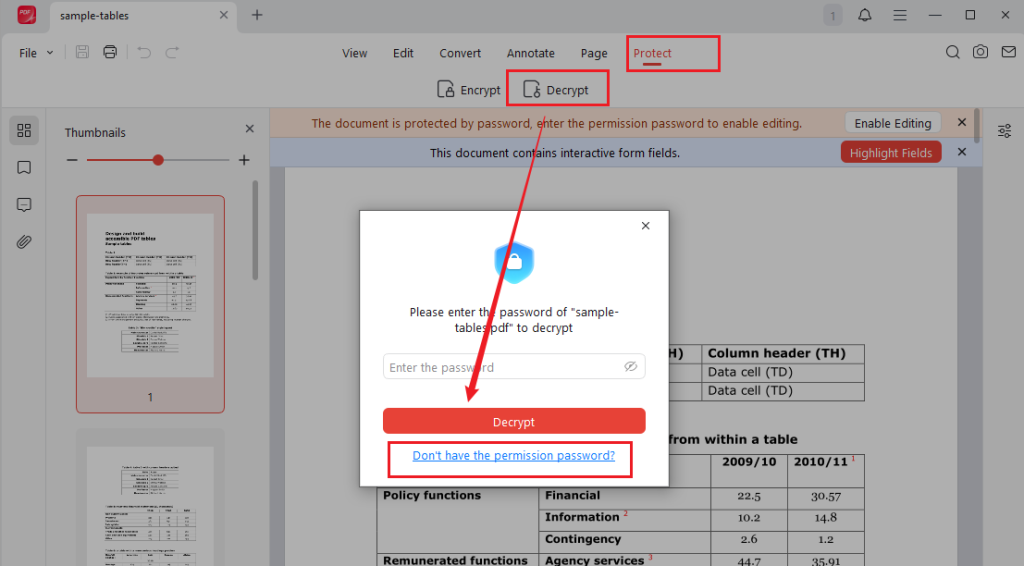Image resolution: width=1024 pixels, height=566 pixels.
Task: Open a new tab with plus button
Action: [257, 15]
